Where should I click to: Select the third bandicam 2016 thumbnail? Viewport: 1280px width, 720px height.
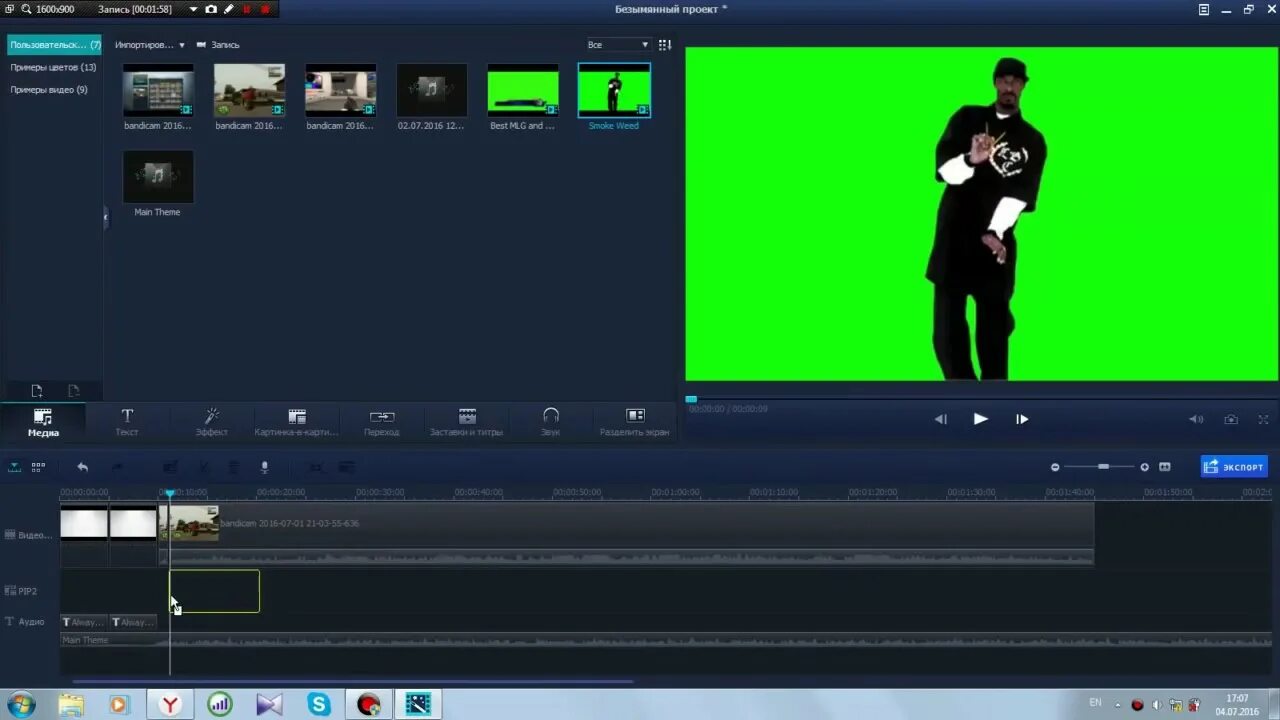(x=341, y=91)
